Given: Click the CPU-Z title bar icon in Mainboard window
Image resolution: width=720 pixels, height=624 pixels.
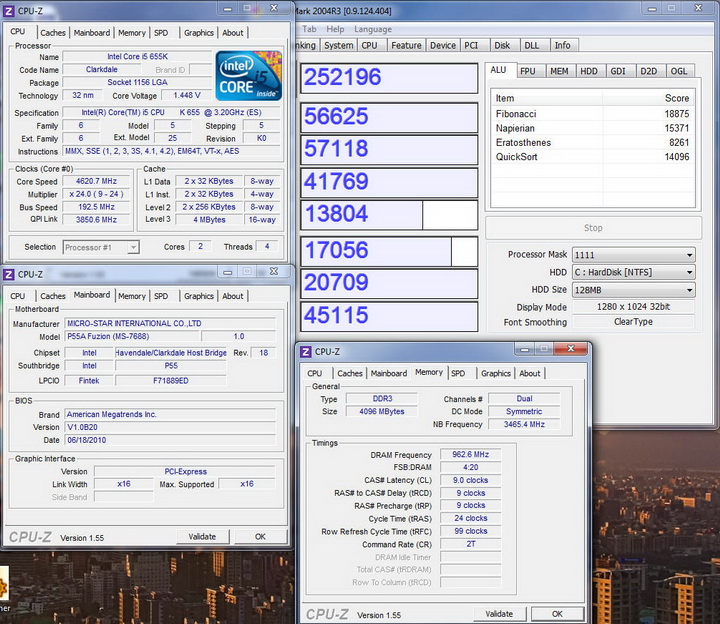Looking at the screenshot, I should coord(8,274).
